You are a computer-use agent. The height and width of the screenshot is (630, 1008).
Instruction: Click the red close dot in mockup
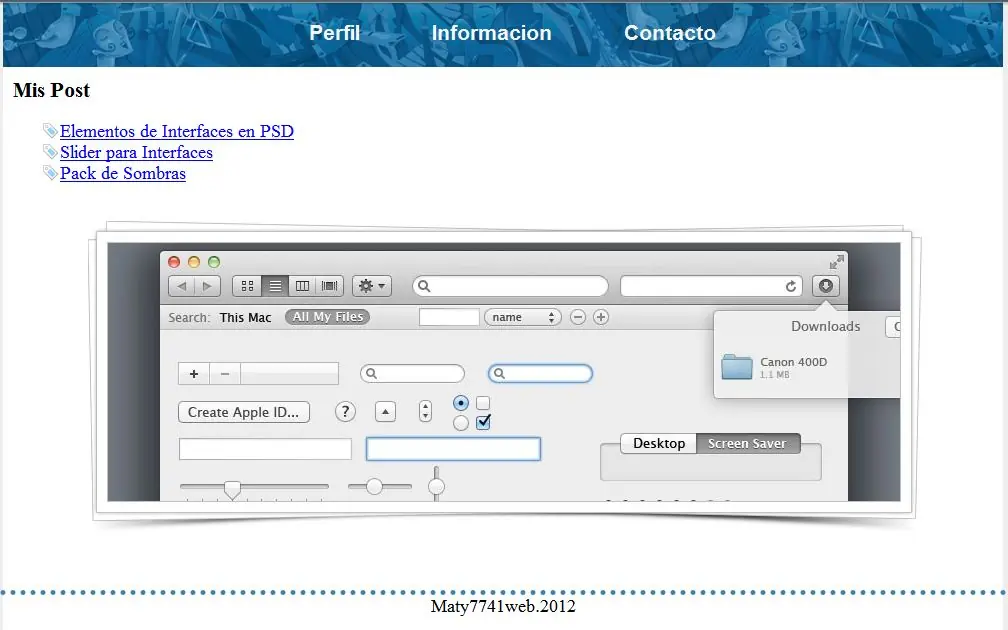tap(174, 262)
